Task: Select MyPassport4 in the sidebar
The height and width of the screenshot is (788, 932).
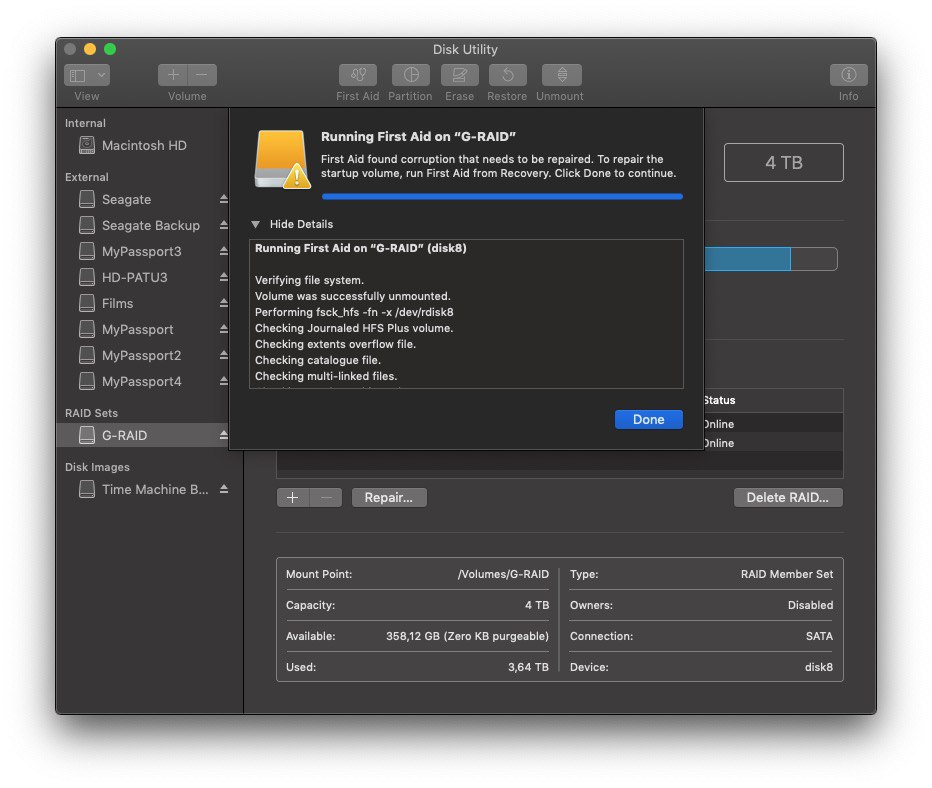Action: 141,382
